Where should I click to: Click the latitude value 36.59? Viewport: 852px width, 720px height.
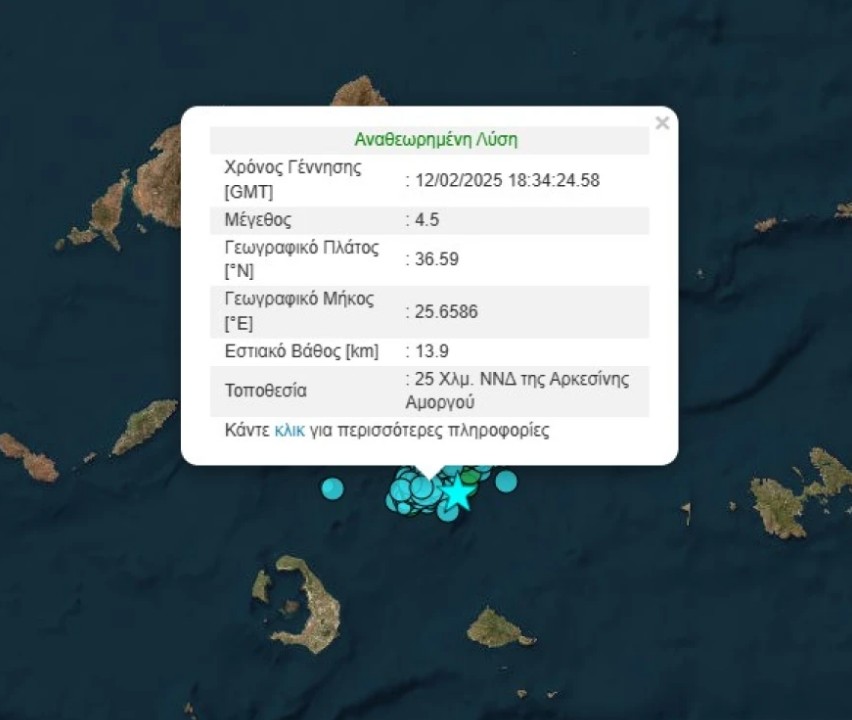click(437, 259)
